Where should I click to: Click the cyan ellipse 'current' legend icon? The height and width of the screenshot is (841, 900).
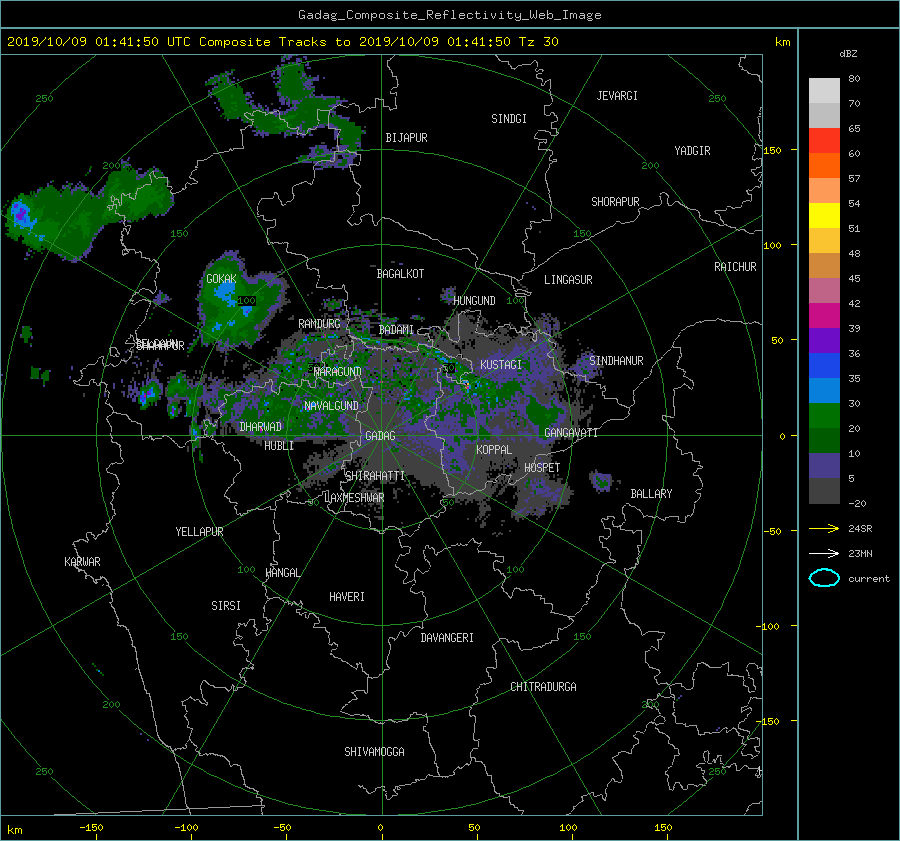pos(824,578)
